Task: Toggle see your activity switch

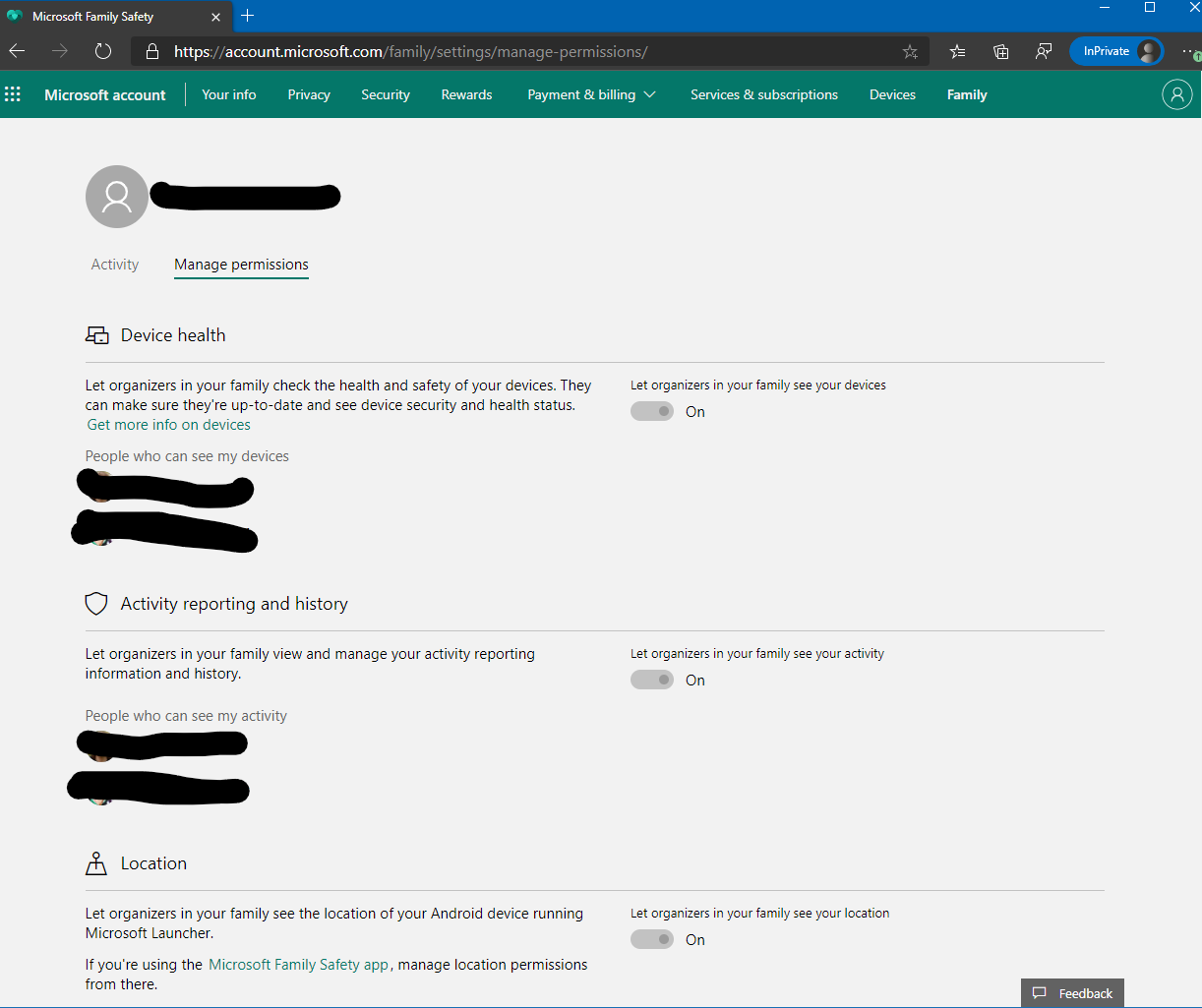Action: tap(652, 680)
